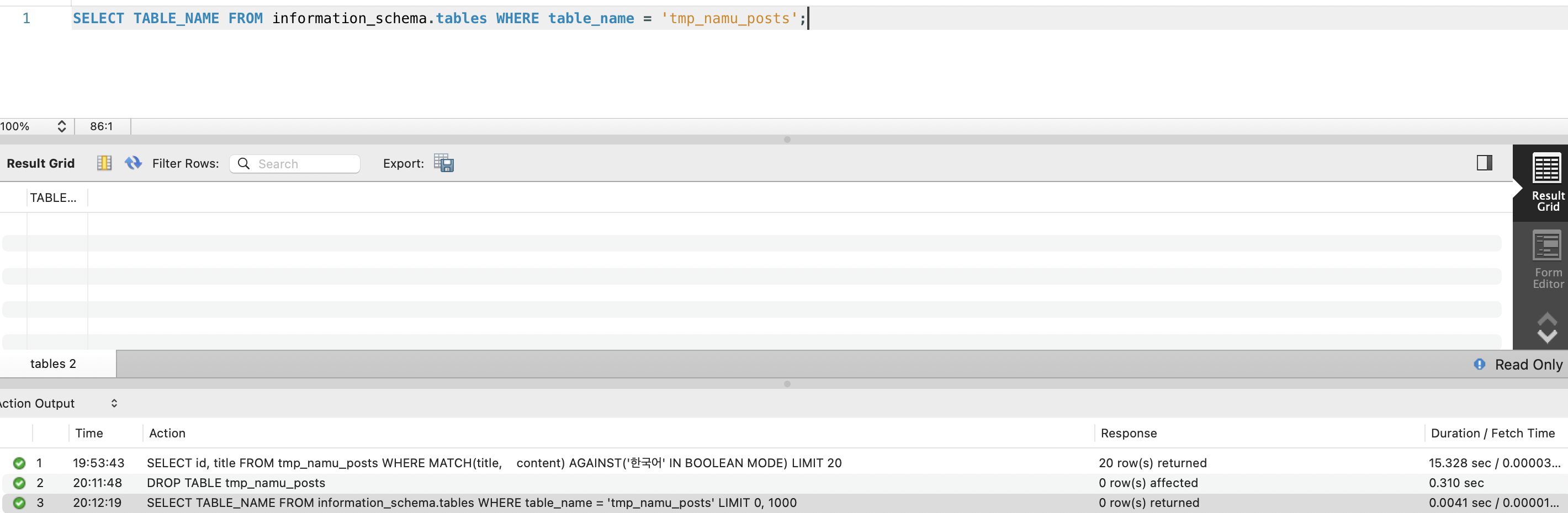Click the green success icon on DROP TABLE row
The height and width of the screenshot is (513, 1568).
pos(19,483)
